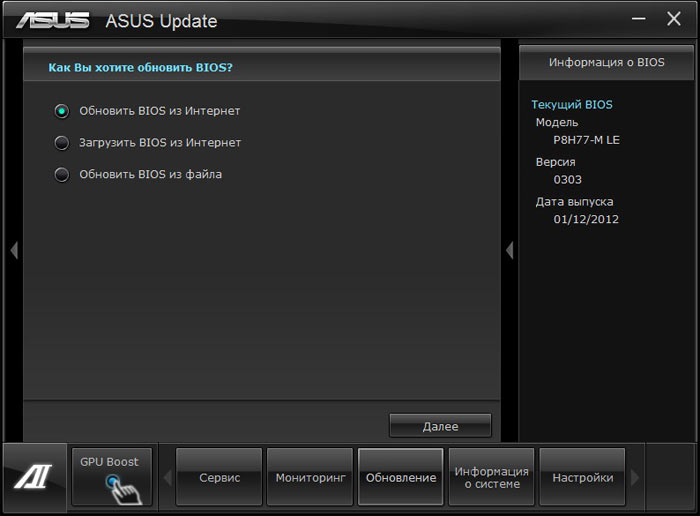This screenshot has height=516, width=700.
Task: Open Информация о системе section
Action: pyautogui.click(x=492, y=477)
